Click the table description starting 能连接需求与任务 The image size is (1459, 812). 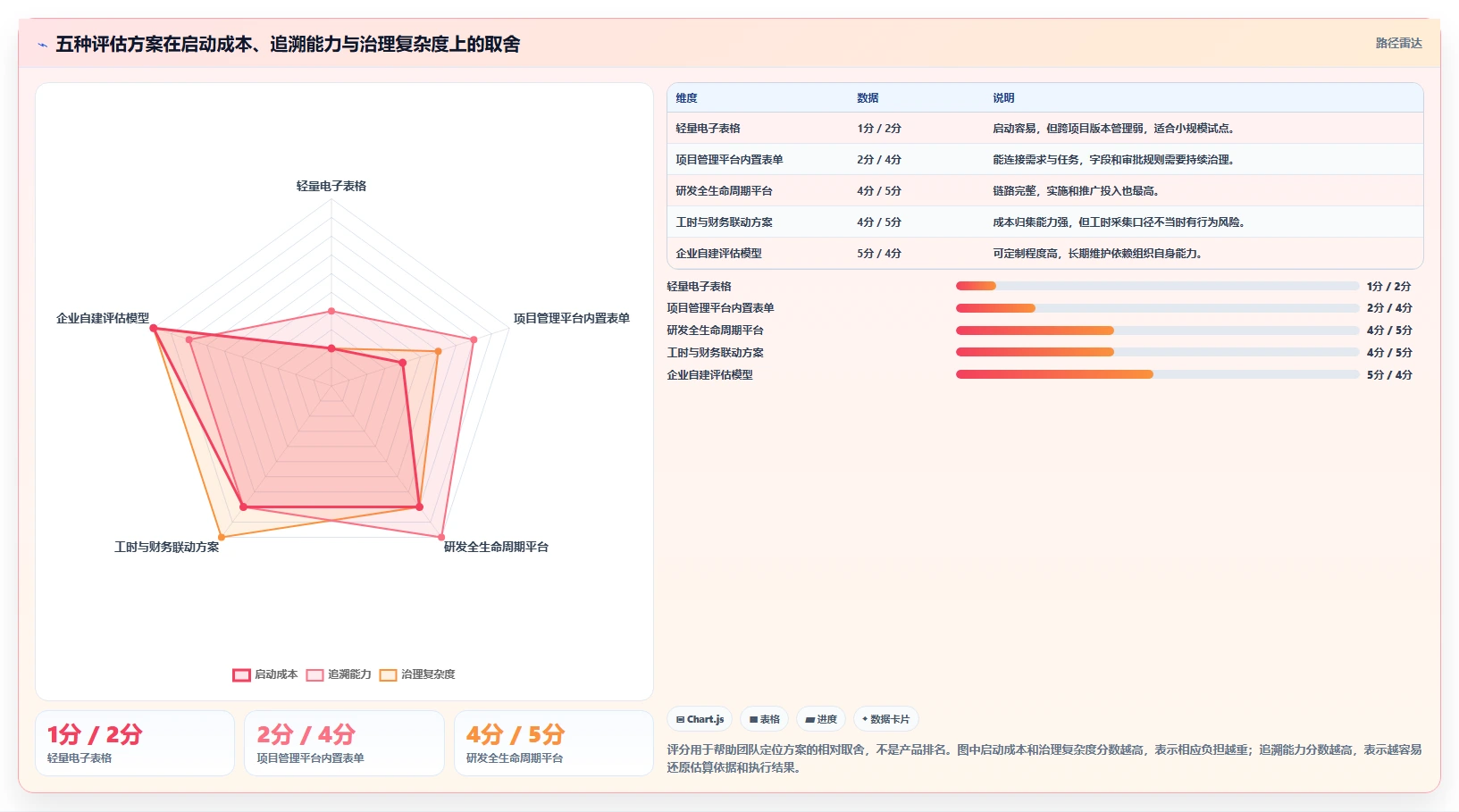(x=1114, y=160)
